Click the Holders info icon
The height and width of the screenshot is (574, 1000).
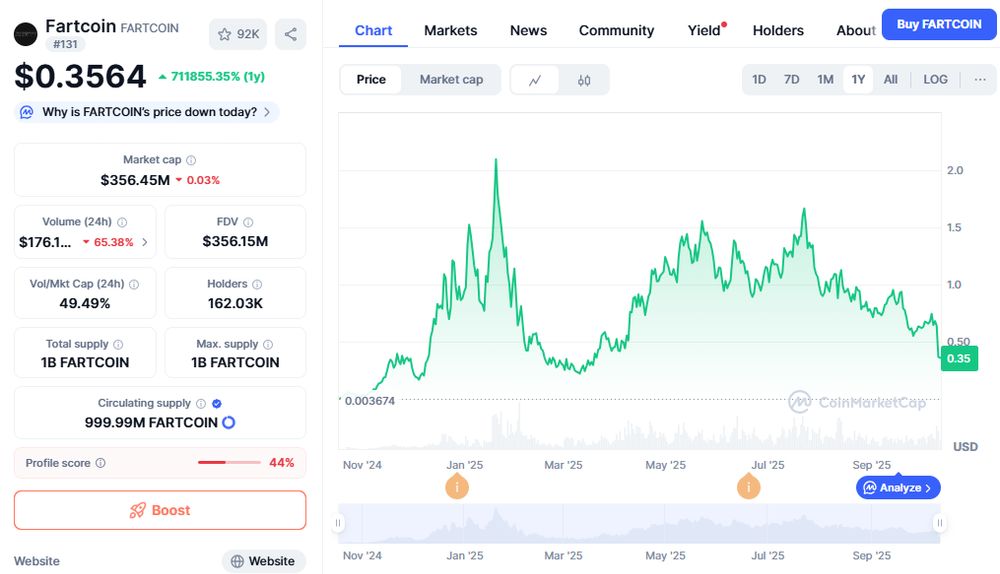[257, 284]
